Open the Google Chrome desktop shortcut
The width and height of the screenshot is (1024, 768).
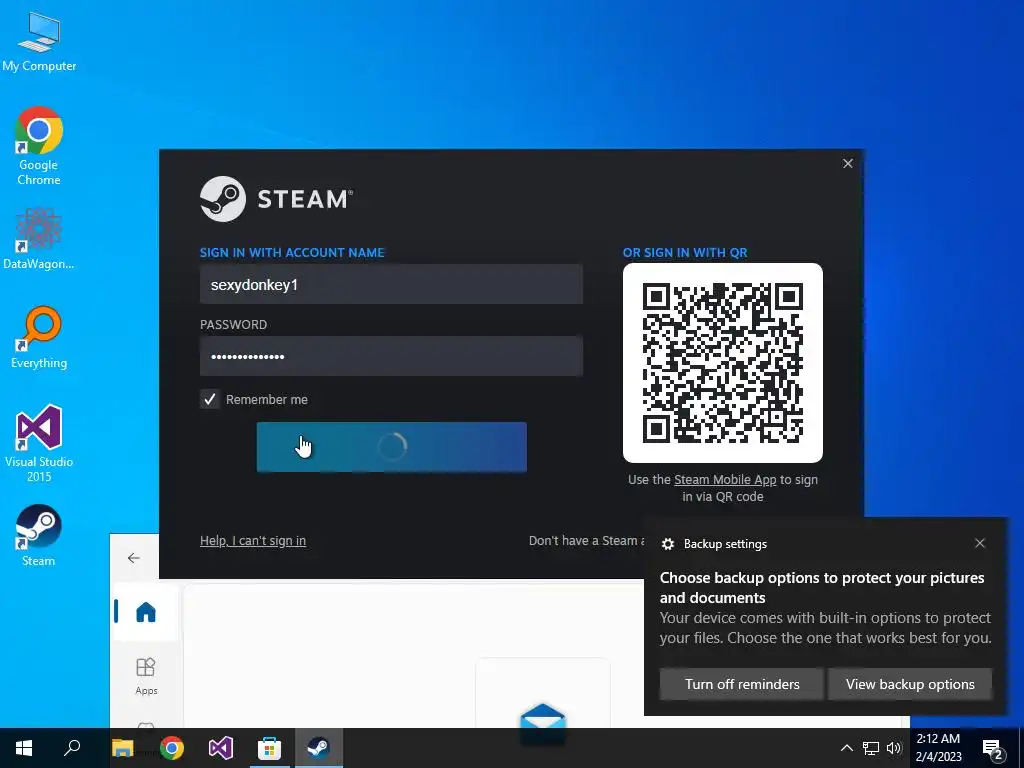[x=39, y=146]
